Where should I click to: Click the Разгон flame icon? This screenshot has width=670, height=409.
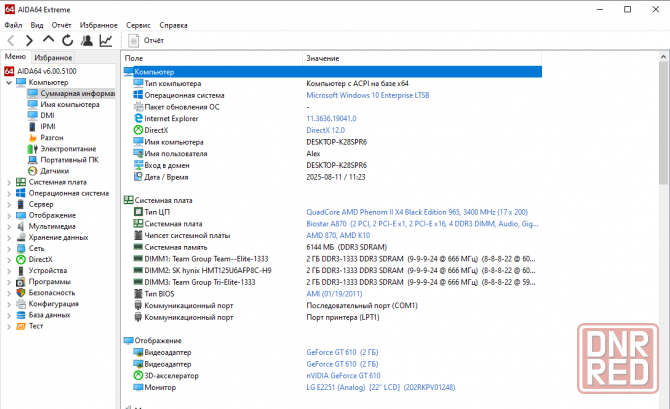point(32,138)
